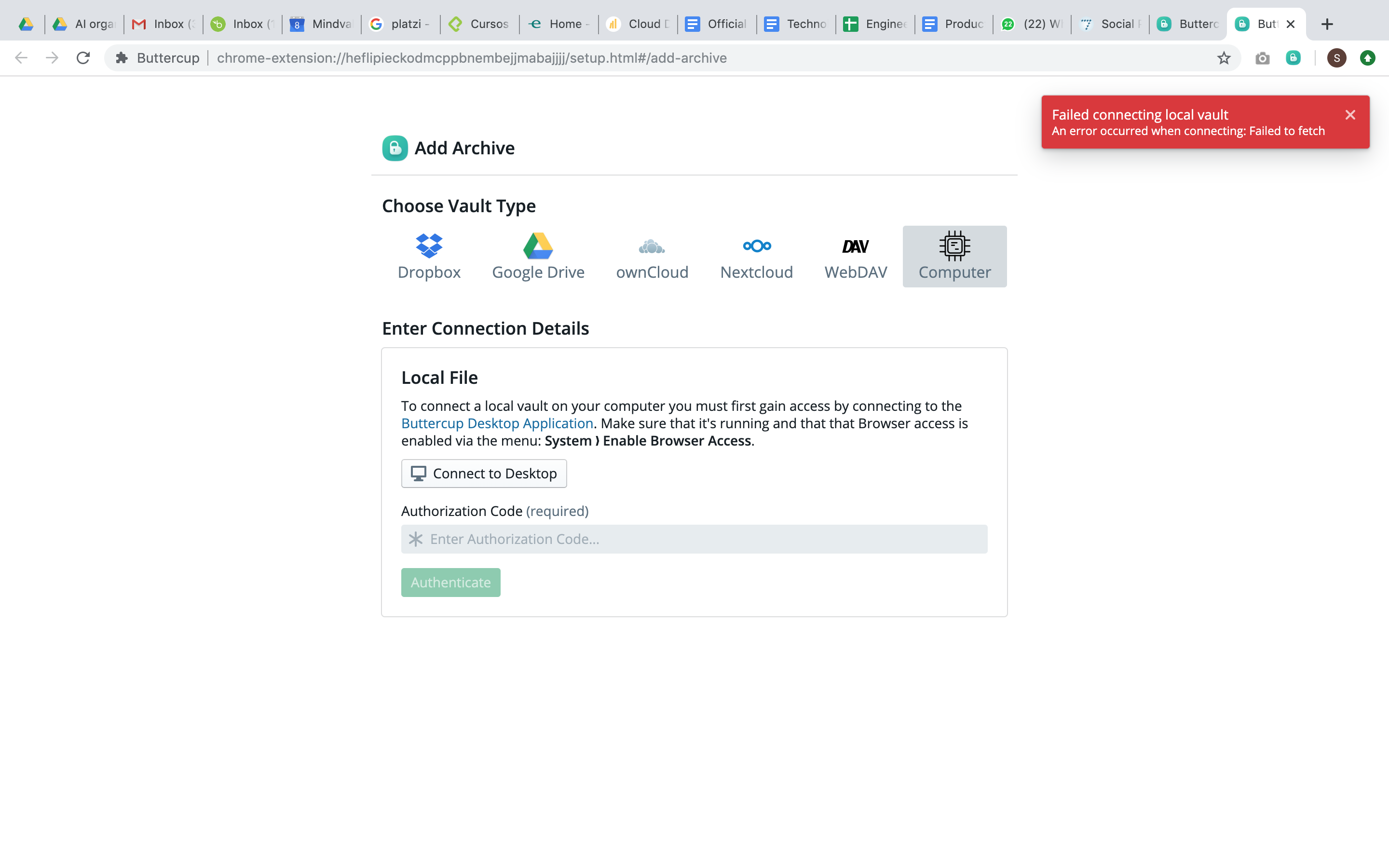Viewport: 1389px width, 868px height.
Task: Switch to the Enginee sheets tab
Action: (876, 24)
